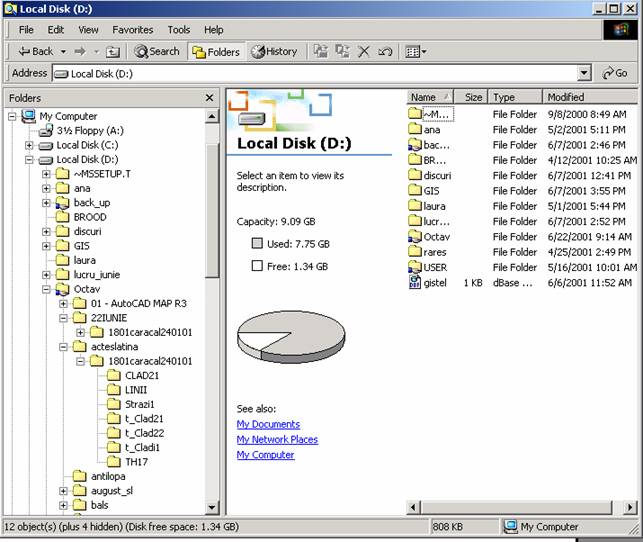Viewport: 643px width, 542px height.
Task: Collapse the acteslatina folder tree node
Action: click(63, 347)
